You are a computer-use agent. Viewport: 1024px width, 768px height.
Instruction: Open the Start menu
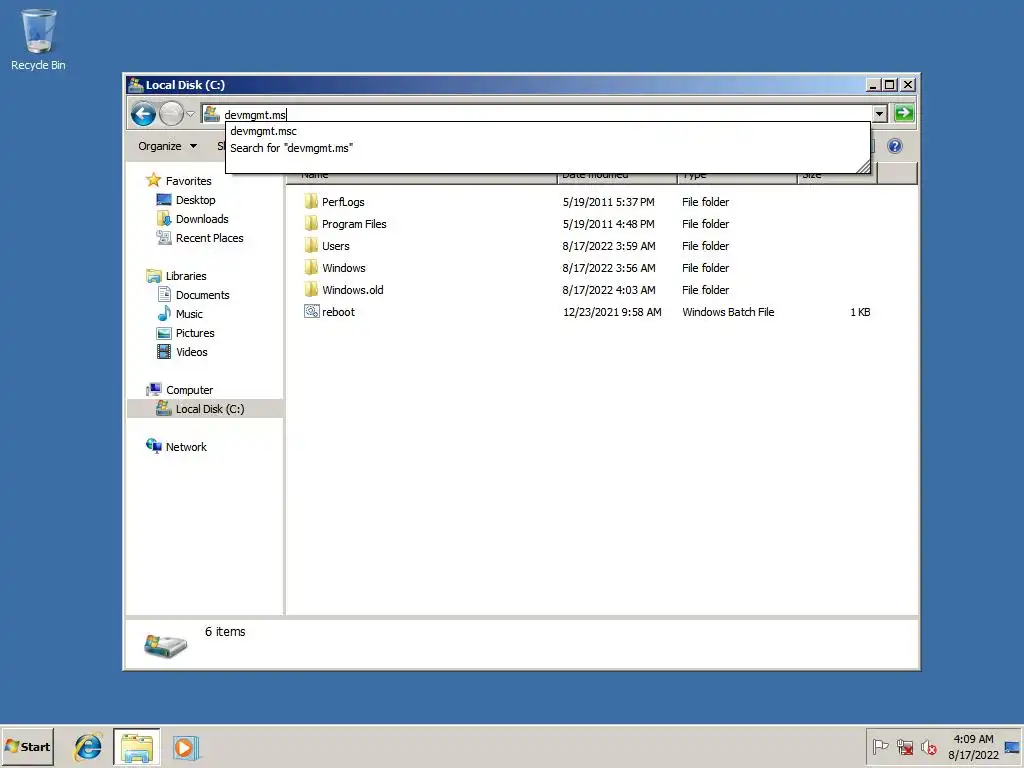(x=27, y=746)
